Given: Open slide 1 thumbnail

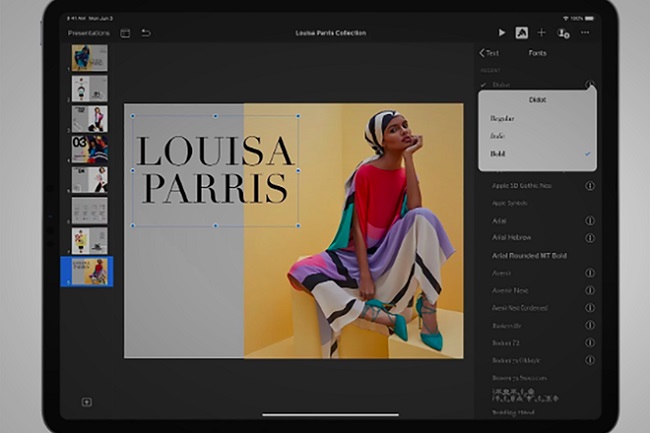Looking at the screenshot, I should [90, 58].
